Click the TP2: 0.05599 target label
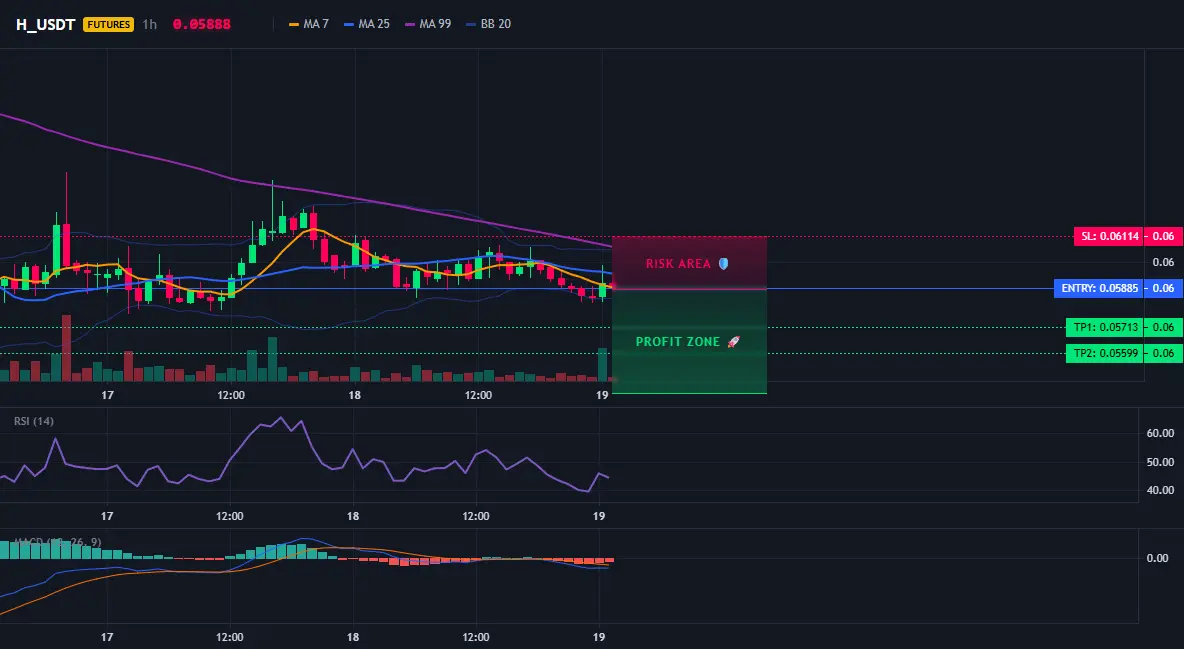 (1105, 353)
